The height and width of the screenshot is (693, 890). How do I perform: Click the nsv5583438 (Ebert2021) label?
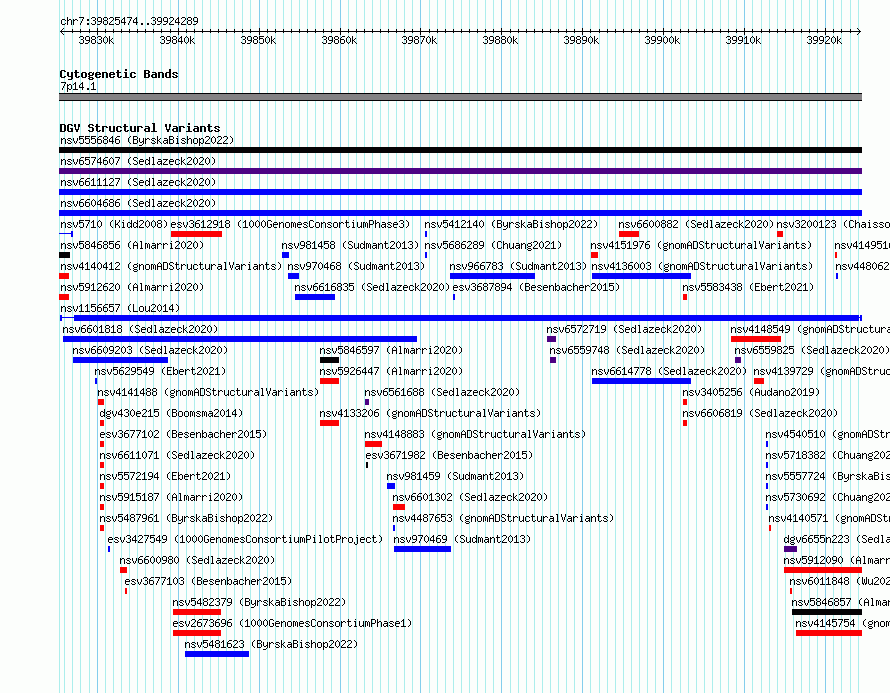point(748,287)
